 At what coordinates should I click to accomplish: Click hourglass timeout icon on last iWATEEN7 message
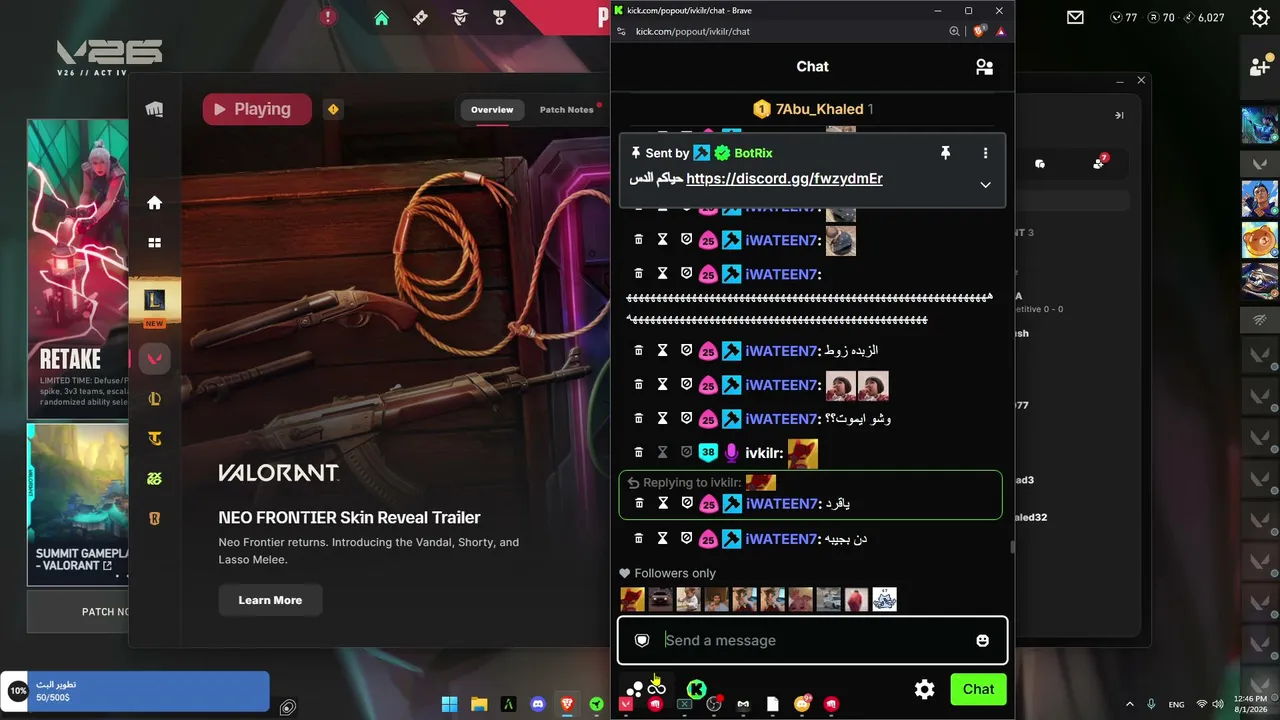coord(662,538)
